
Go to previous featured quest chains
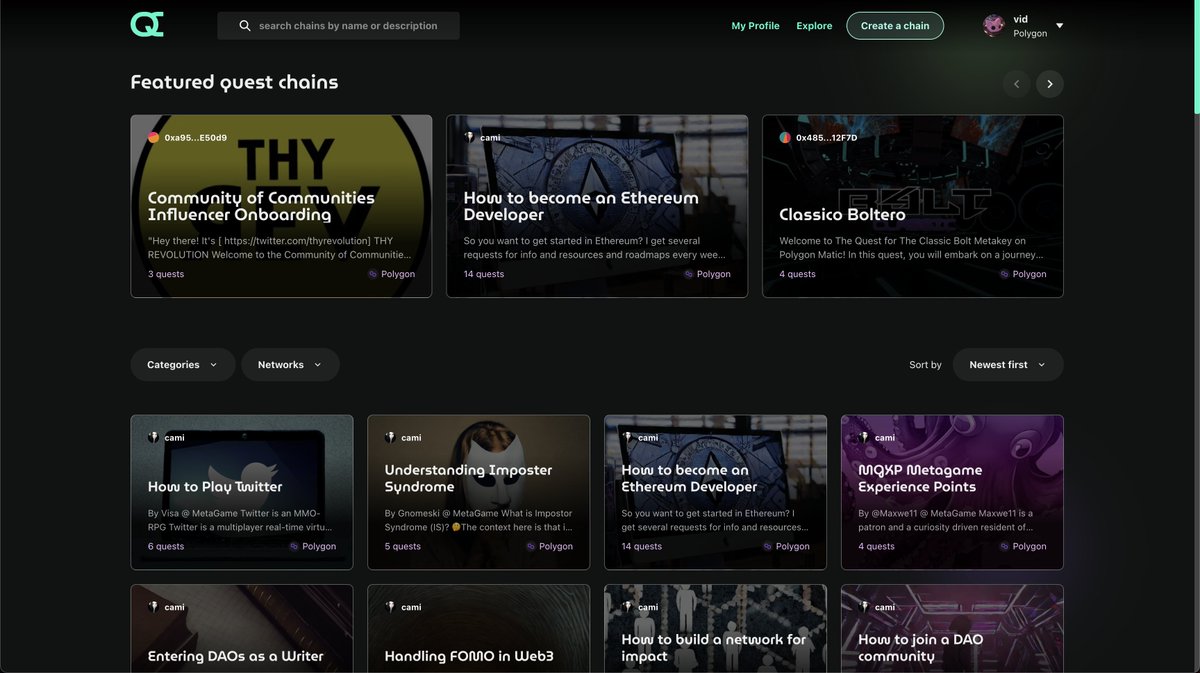pyautogui.click(x=1016, y=84)
